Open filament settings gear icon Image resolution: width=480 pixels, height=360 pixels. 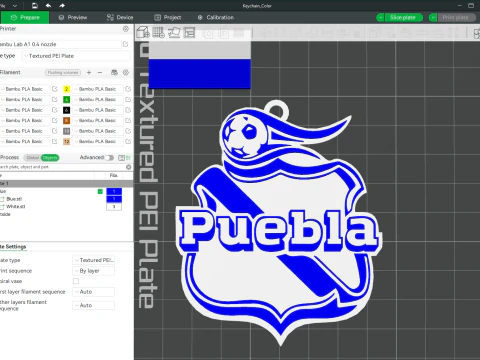[x=126, y=72]
